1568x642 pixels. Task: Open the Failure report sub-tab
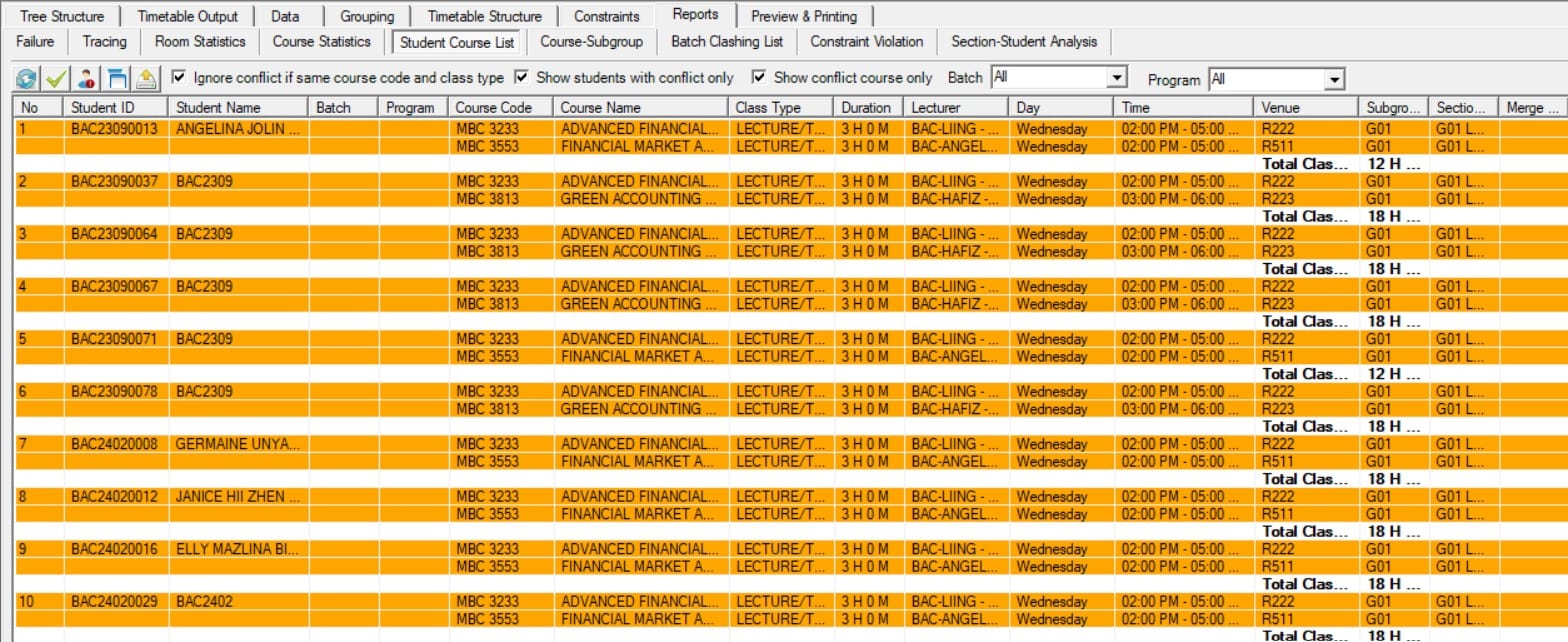34,42
